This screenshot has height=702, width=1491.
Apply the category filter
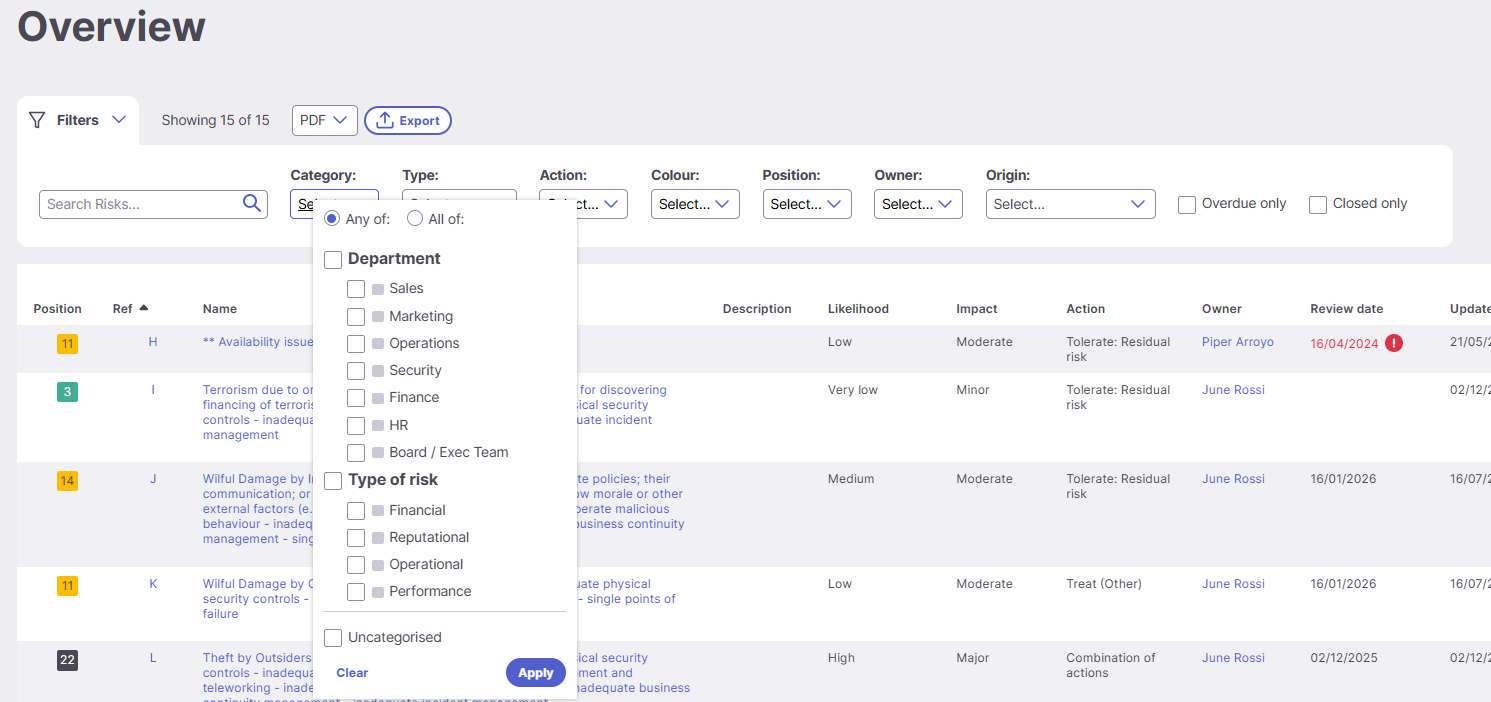pyautogui.click(x=536, y=673)
